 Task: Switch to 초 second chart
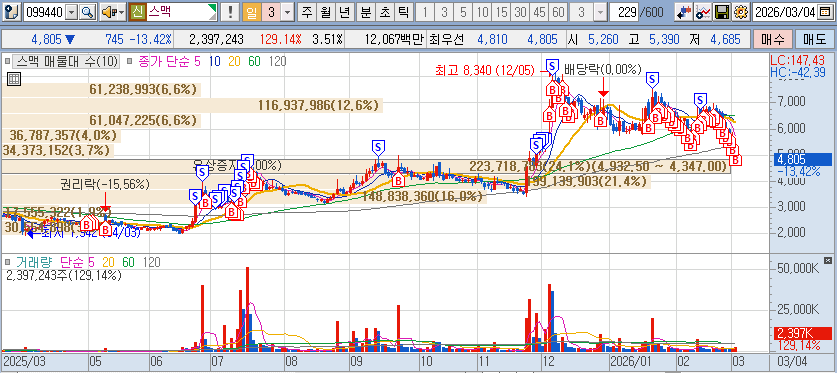[x=384, y=12]
